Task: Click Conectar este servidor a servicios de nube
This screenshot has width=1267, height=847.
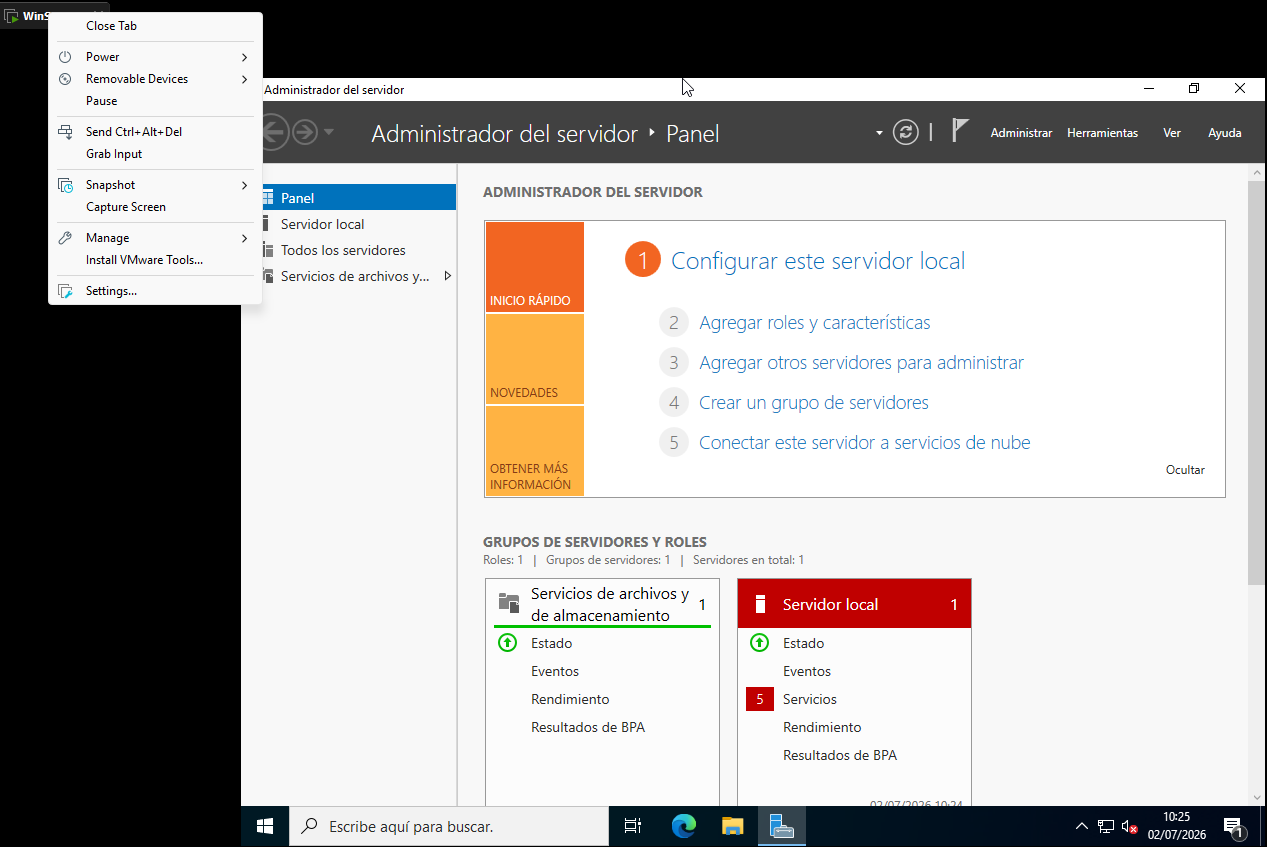Action: coord(865,443)
